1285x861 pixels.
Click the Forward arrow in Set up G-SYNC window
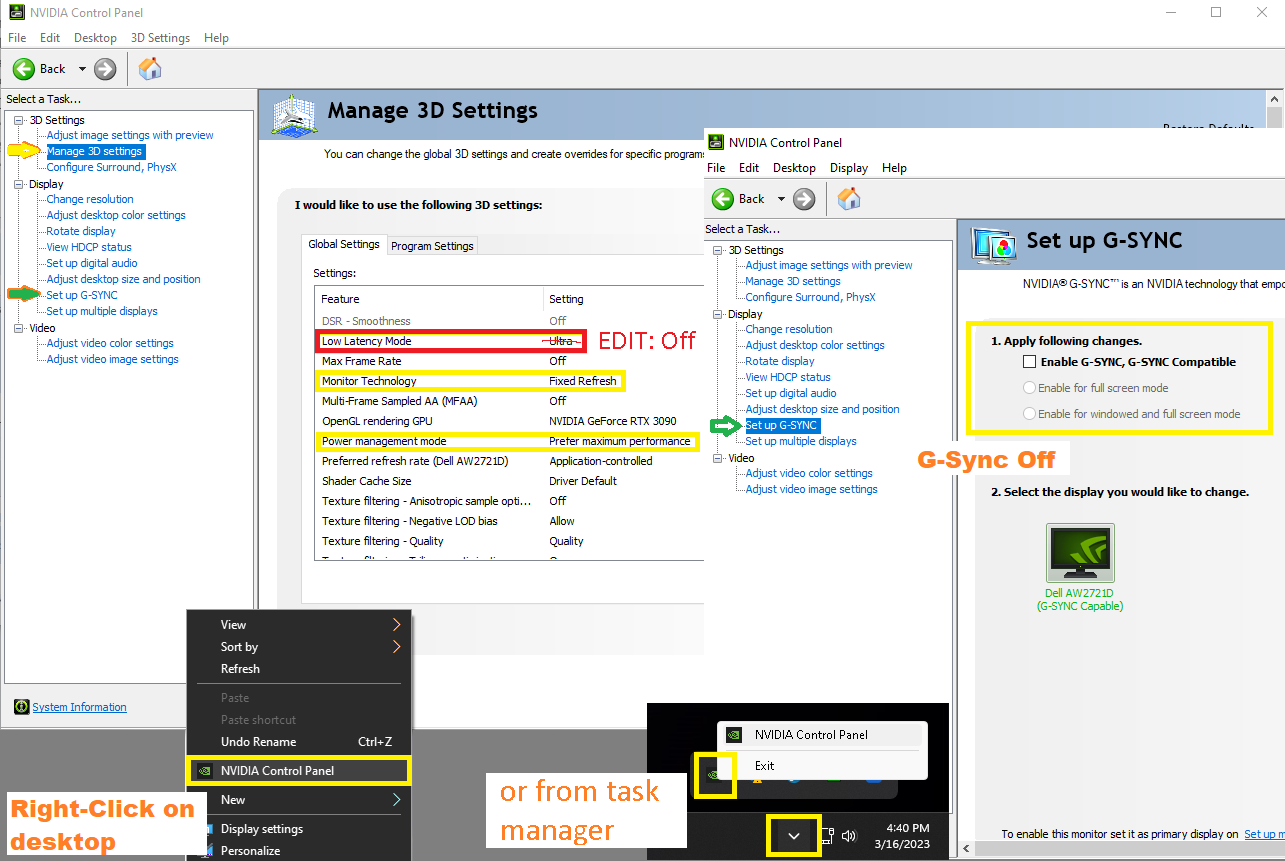[804, 199]
